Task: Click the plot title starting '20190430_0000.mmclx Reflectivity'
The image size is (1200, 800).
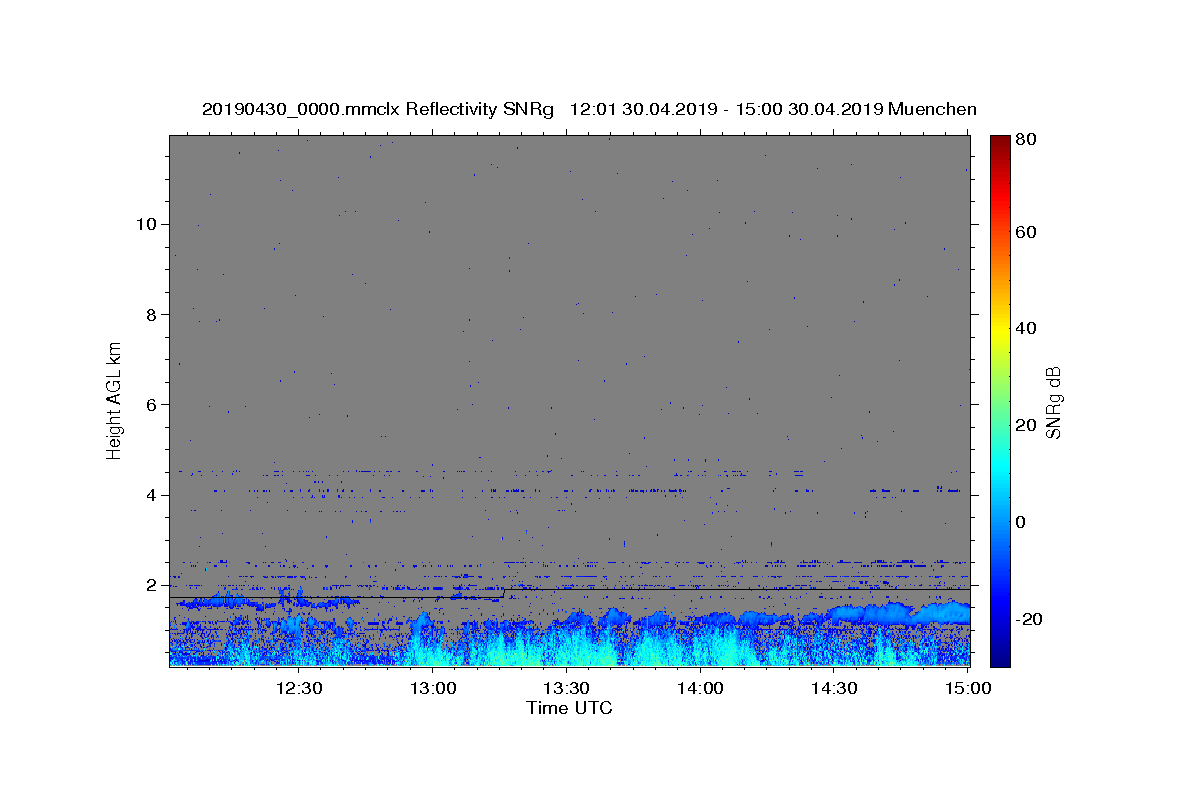Action: (589, 109)
